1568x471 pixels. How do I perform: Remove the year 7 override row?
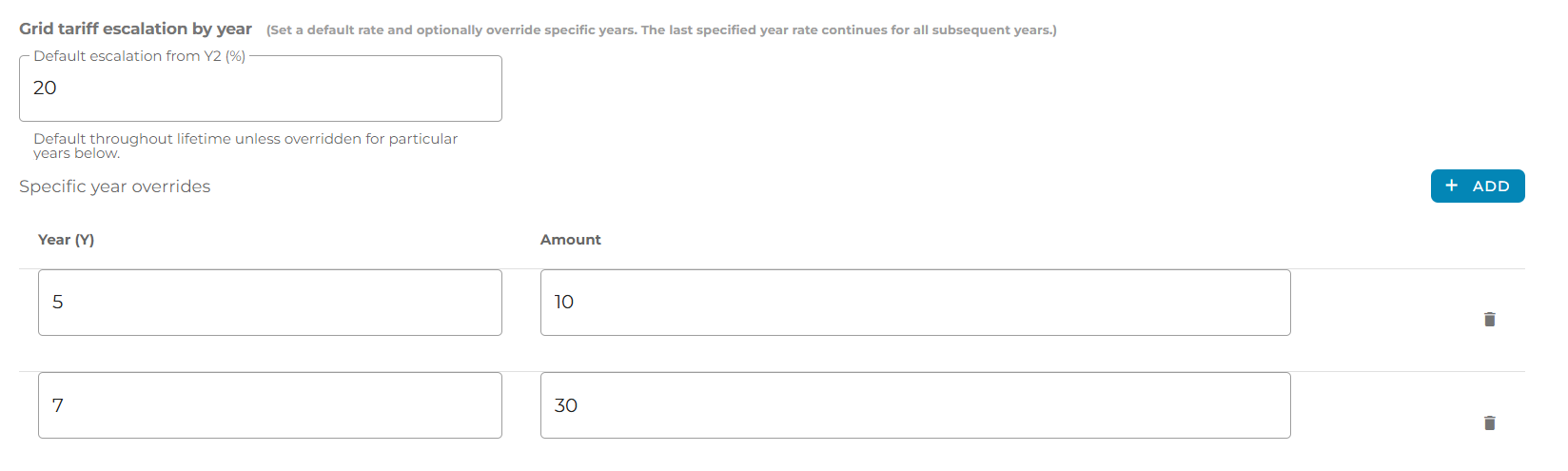(1489, 423)
